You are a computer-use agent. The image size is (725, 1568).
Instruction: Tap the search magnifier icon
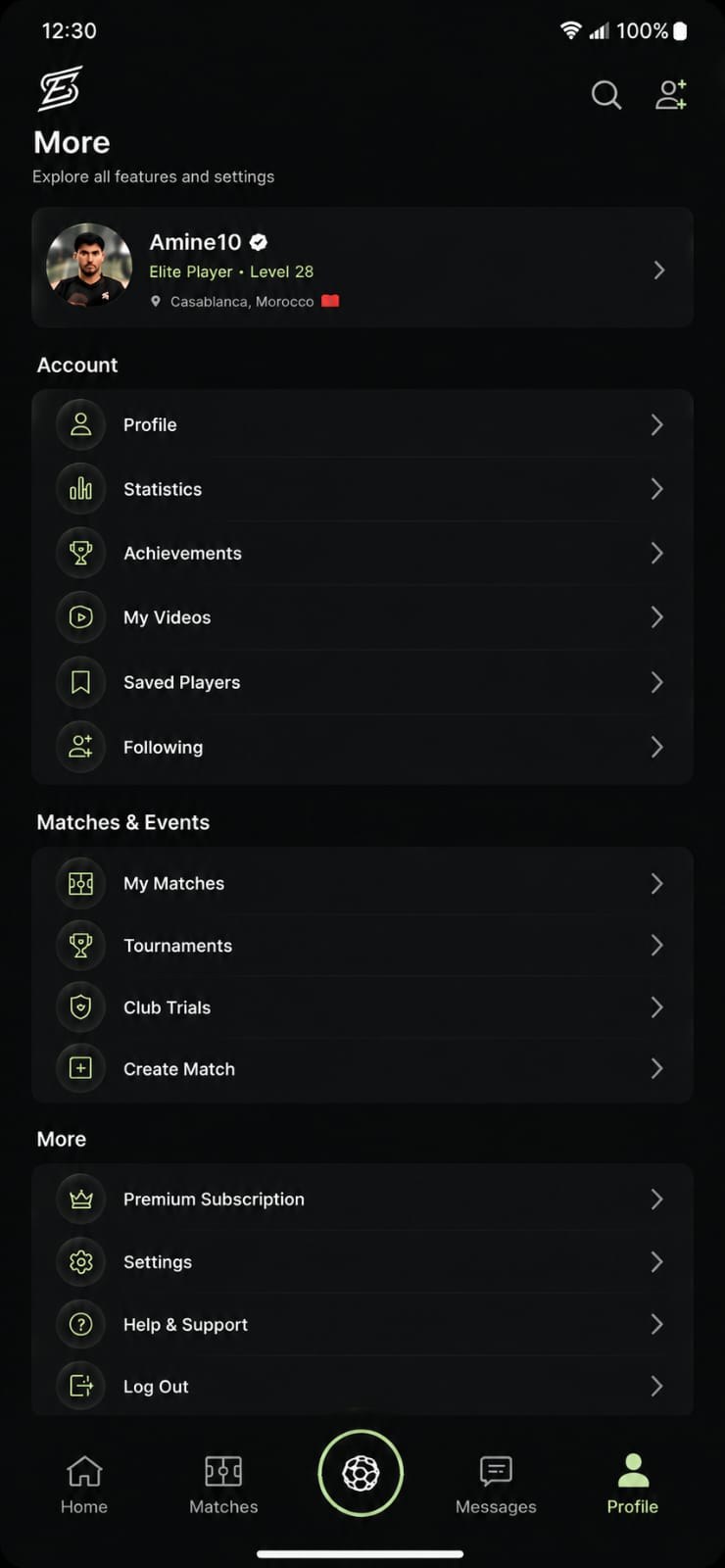click(606, 95)
